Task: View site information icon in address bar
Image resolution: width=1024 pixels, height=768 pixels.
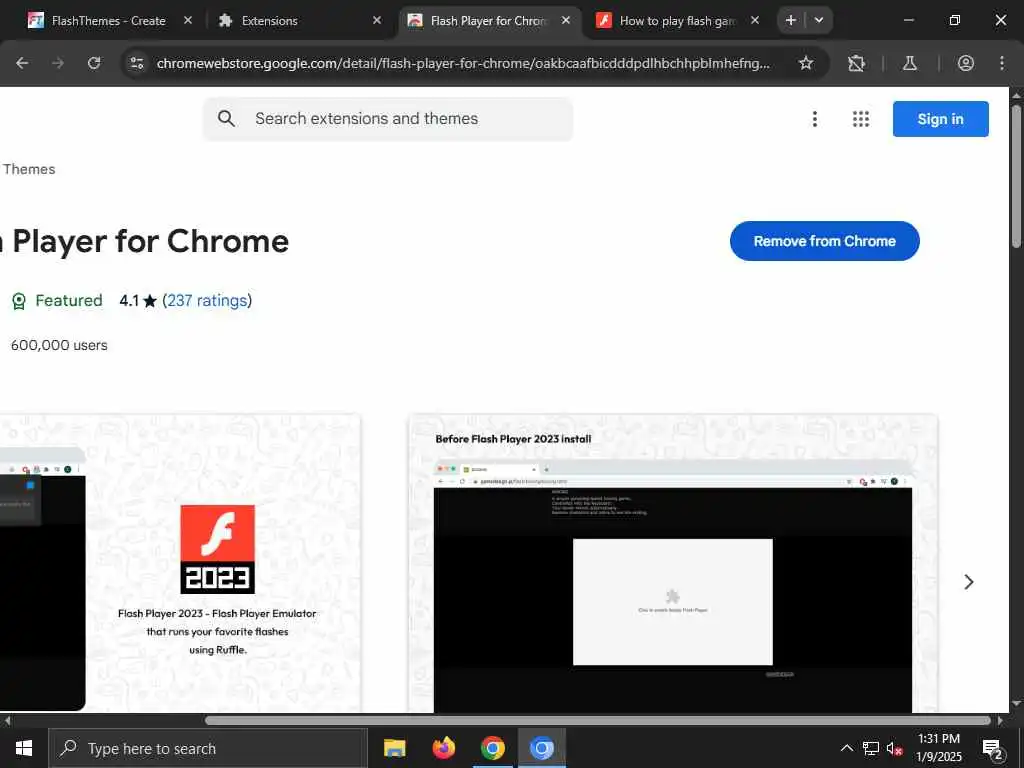Action: click(x=136, y=63)
